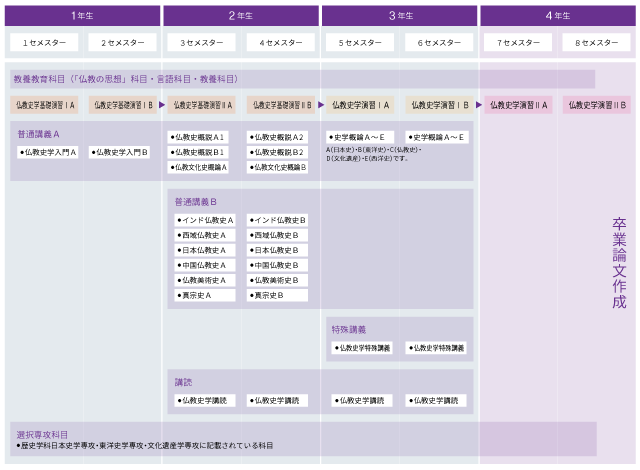Click the 選択専攻科目 heading

[x=42, y=435]
